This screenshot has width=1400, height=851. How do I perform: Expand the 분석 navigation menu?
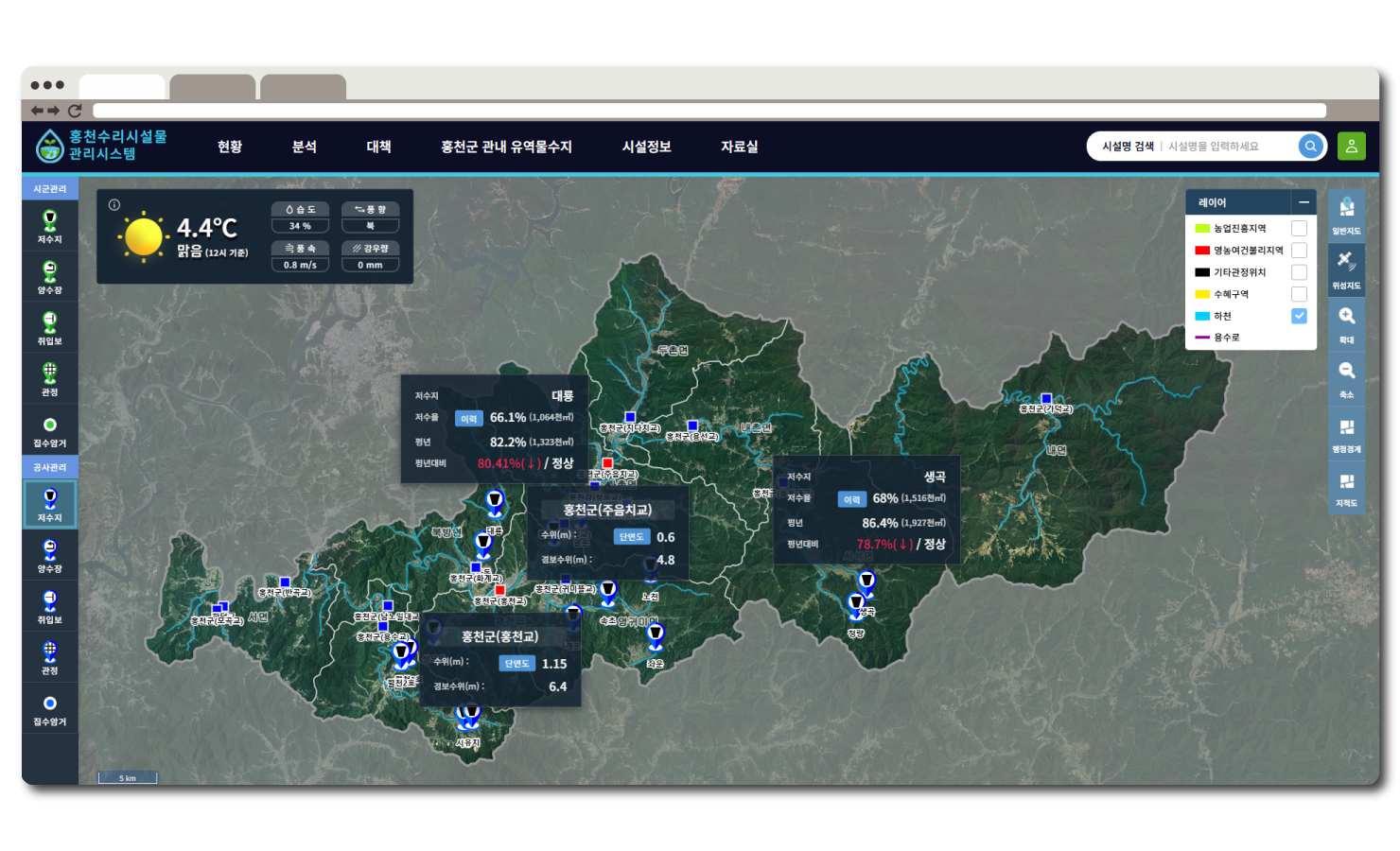click(x=305, y=147)
